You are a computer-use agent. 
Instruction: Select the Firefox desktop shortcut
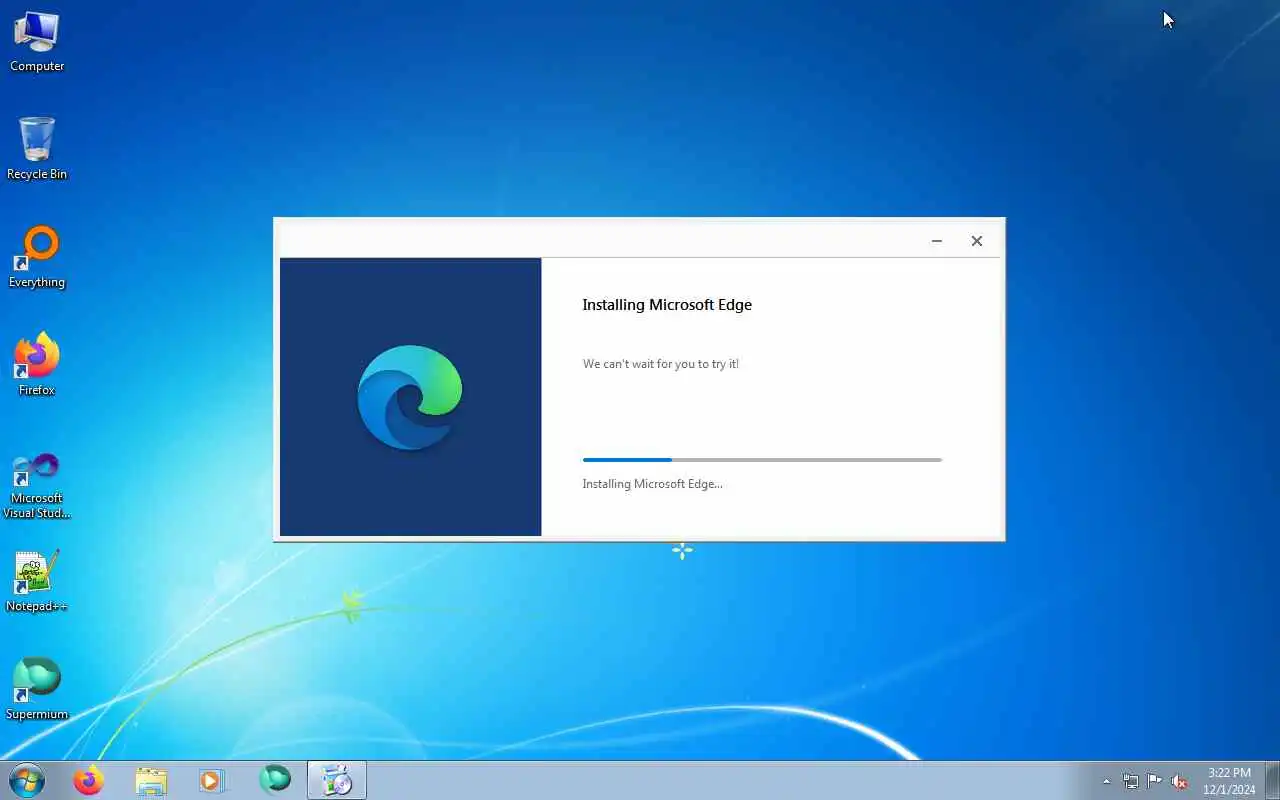tap(37, 365)
